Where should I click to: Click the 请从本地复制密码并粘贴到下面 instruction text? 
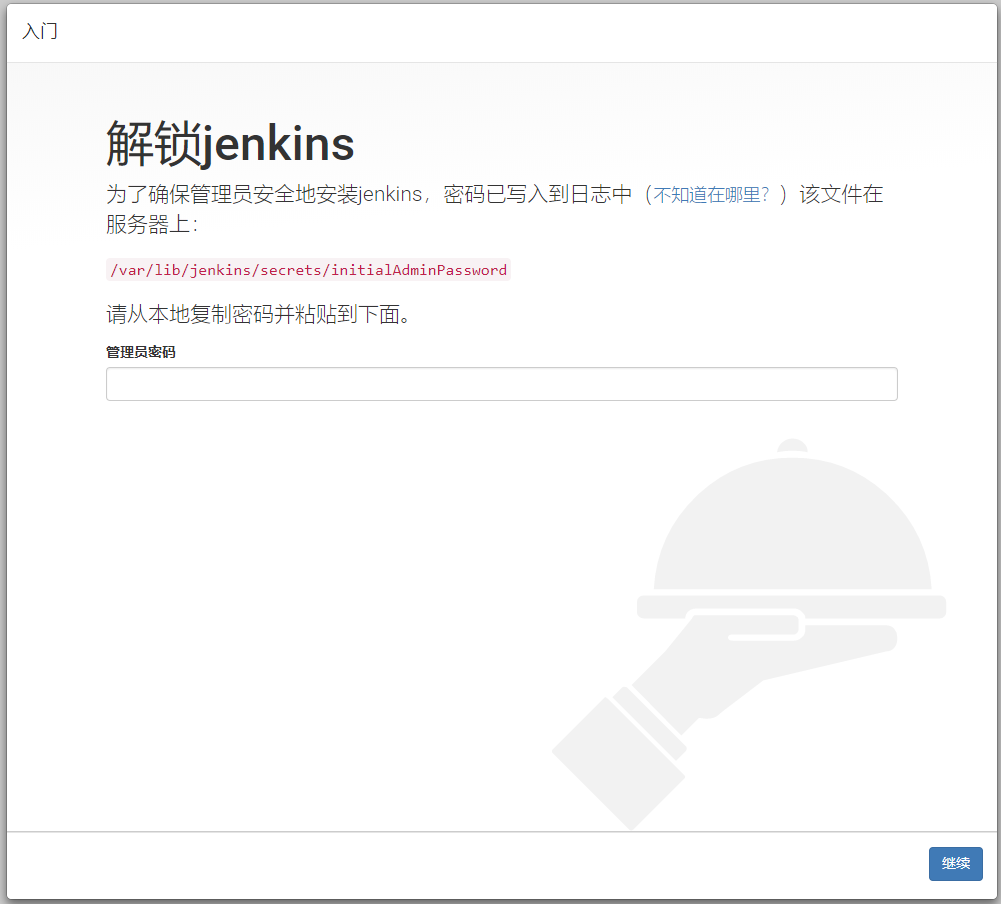click(258, 313)
